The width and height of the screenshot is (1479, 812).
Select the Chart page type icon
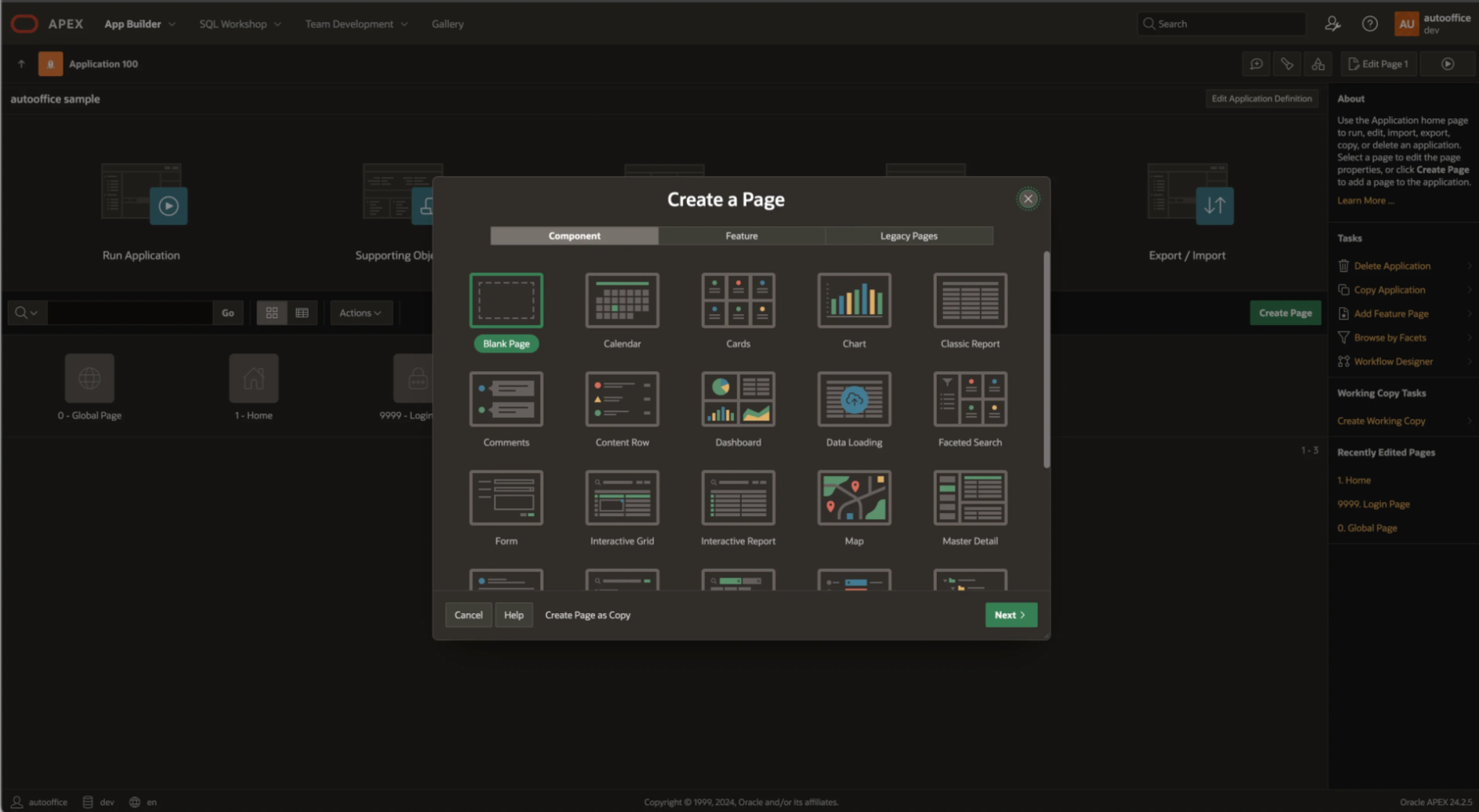click(x=854, y=300)
